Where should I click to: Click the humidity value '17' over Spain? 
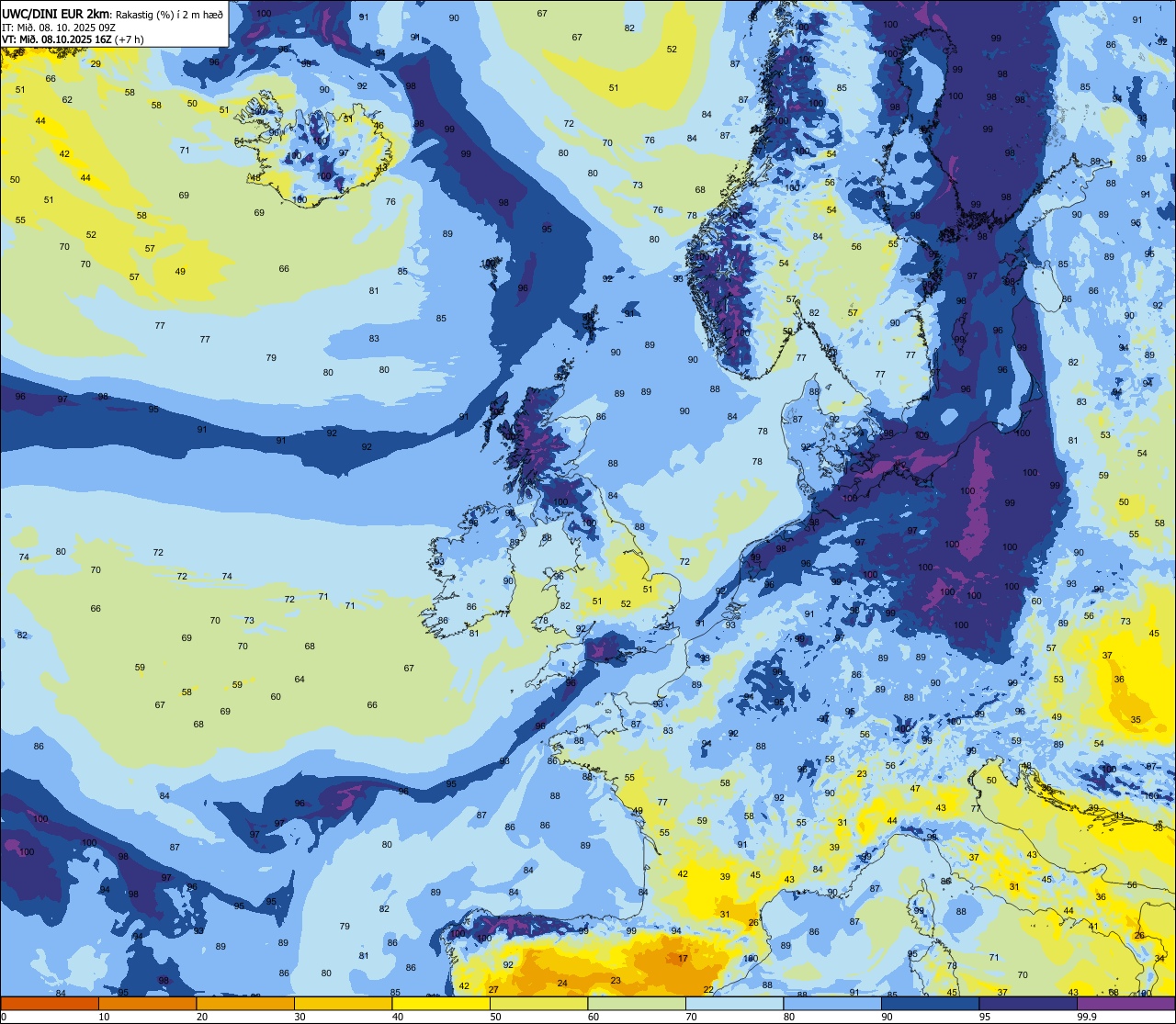[x=683, y=959]
